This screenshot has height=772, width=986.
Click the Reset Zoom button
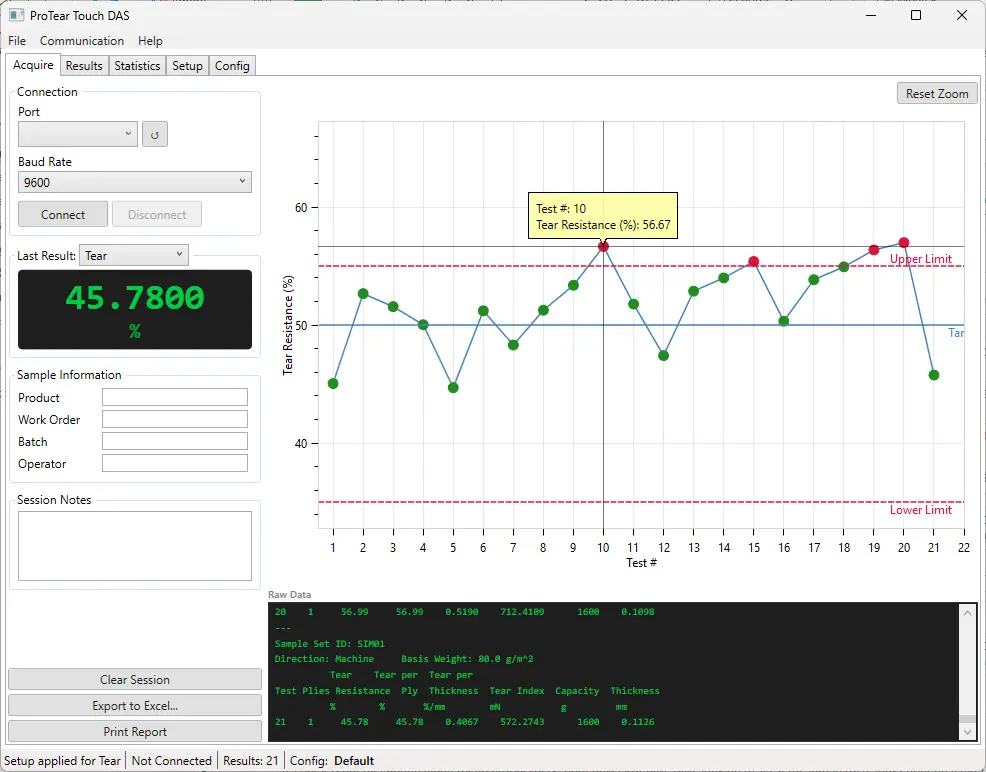pyautogui.click(x=937, y=94)
